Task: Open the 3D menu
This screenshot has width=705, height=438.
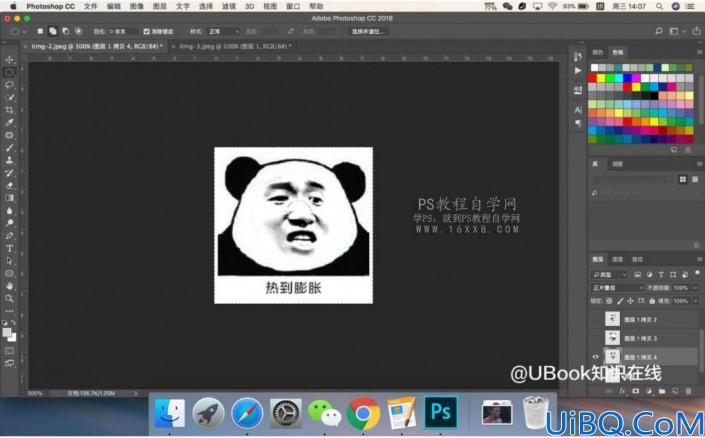Action: [250, 6]
